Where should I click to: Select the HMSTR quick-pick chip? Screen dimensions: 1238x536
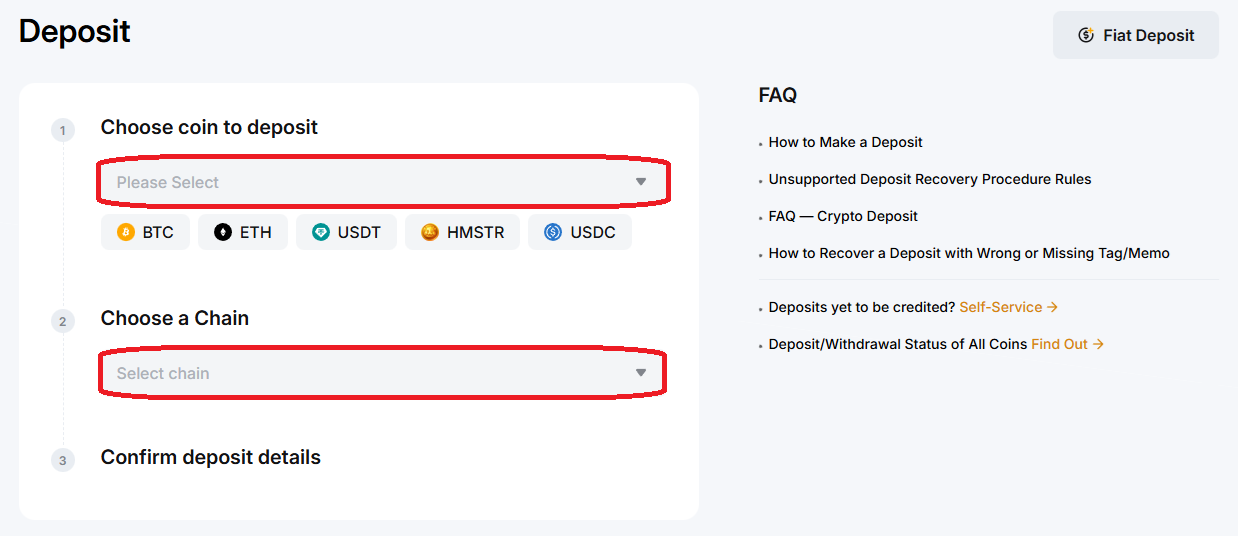click(462, 232)
